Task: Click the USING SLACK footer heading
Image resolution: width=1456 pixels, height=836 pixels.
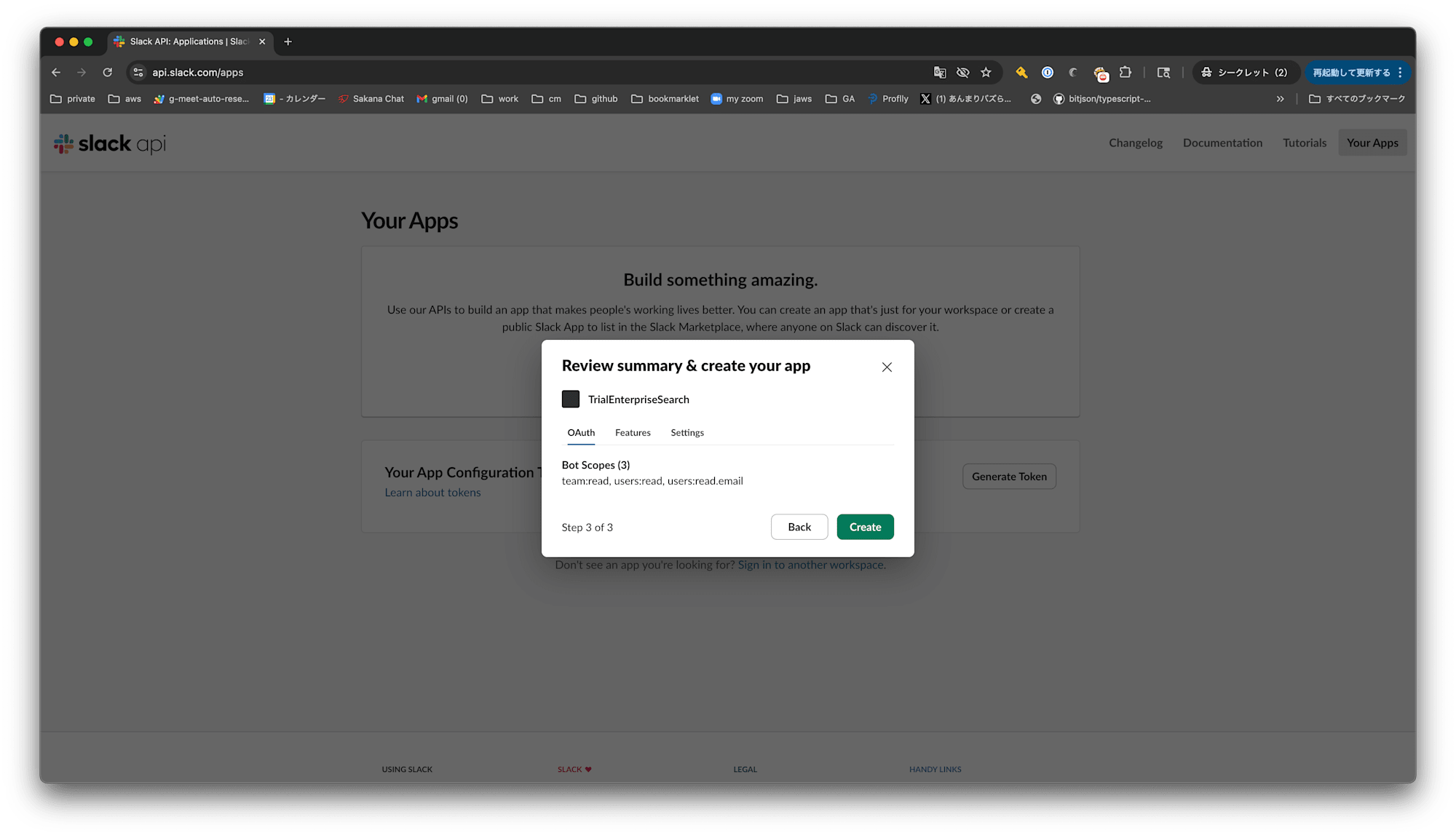Action: [x=407, y=769]
